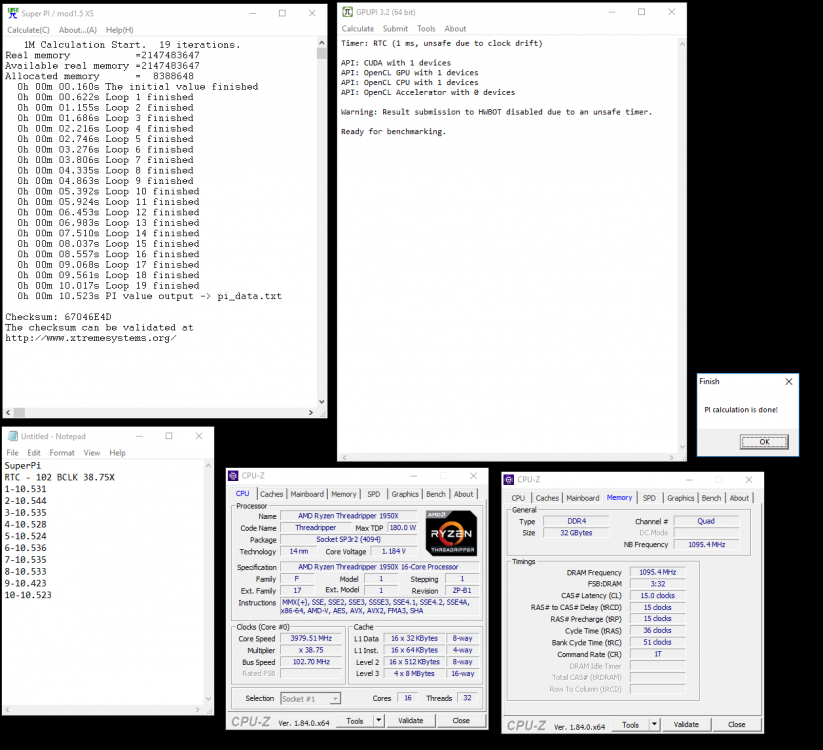Screen dimensions: 823x750
Task: Expand Tools dropdown arrow in memory window
Action: pyautogui.click(x=655, y=725)
